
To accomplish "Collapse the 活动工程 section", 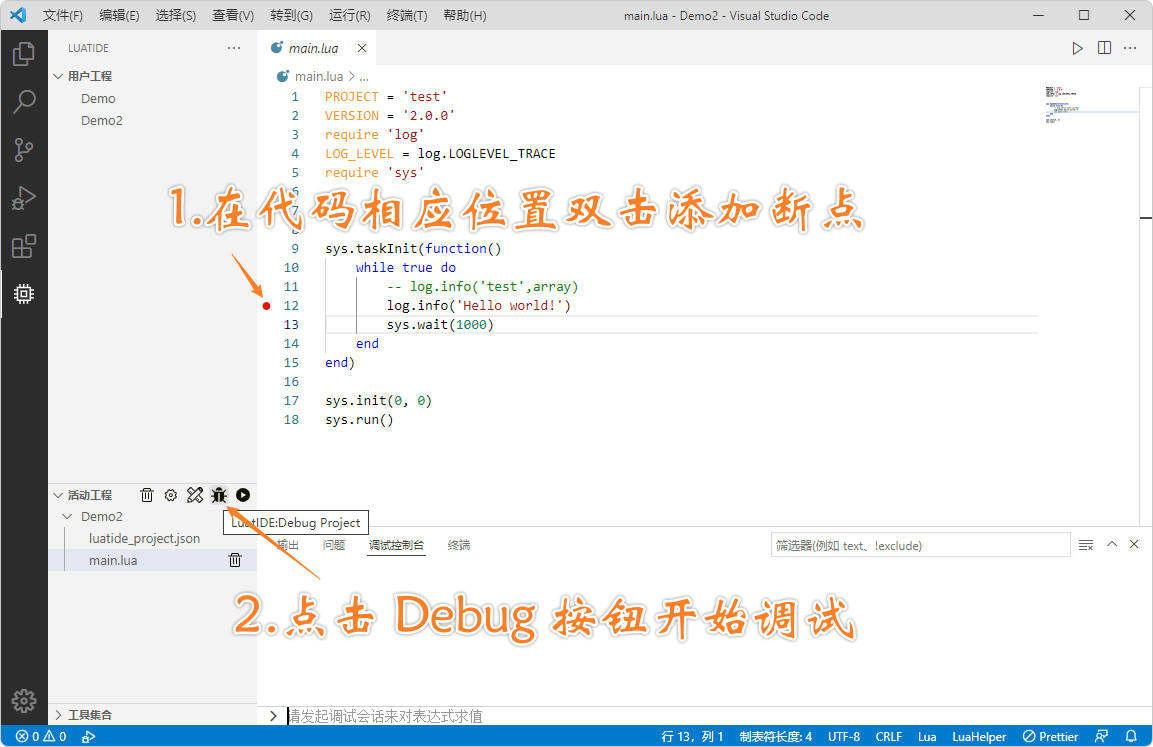I will tap(58, 496).
